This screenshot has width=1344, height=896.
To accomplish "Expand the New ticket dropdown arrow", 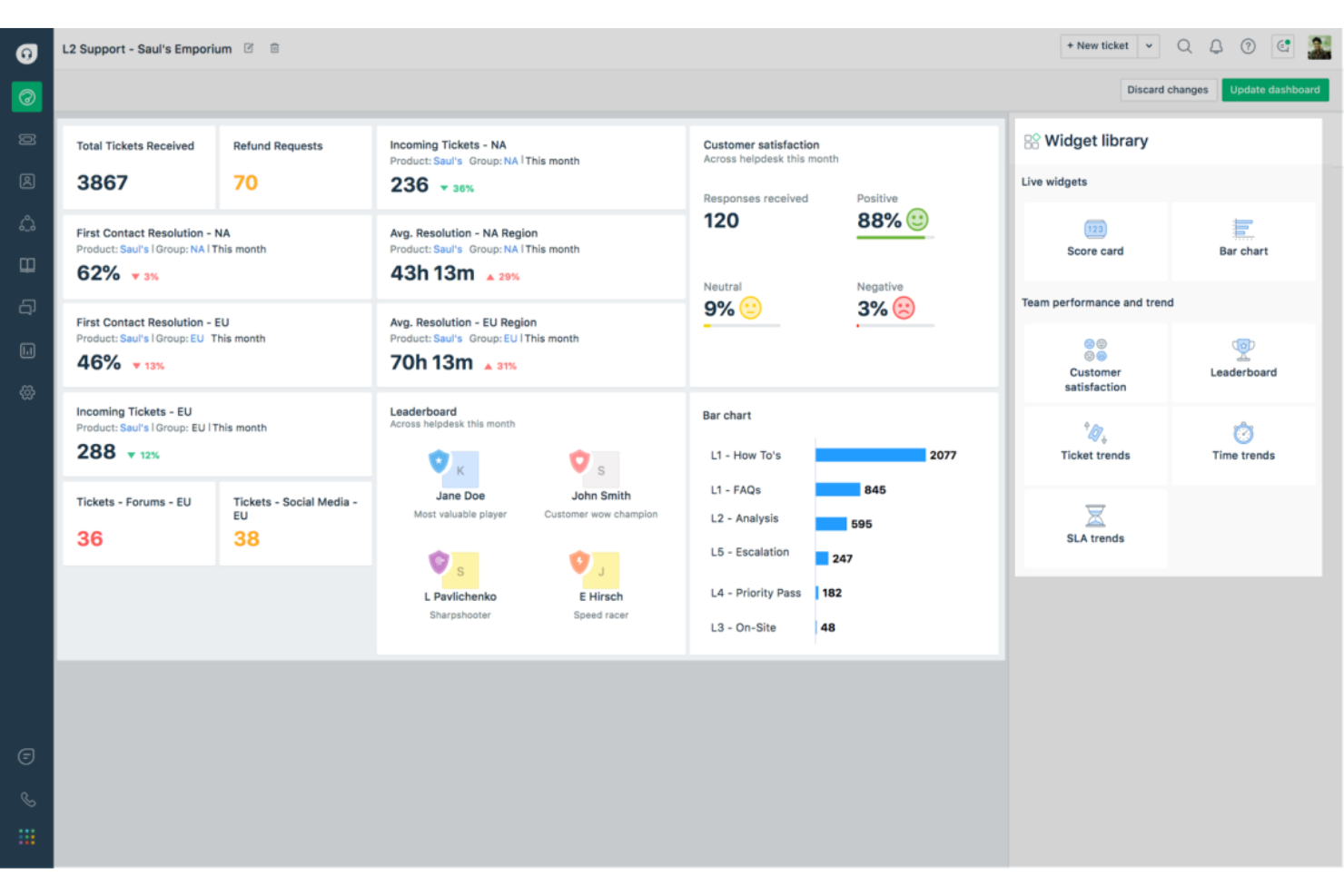I will click(1148, 45).
